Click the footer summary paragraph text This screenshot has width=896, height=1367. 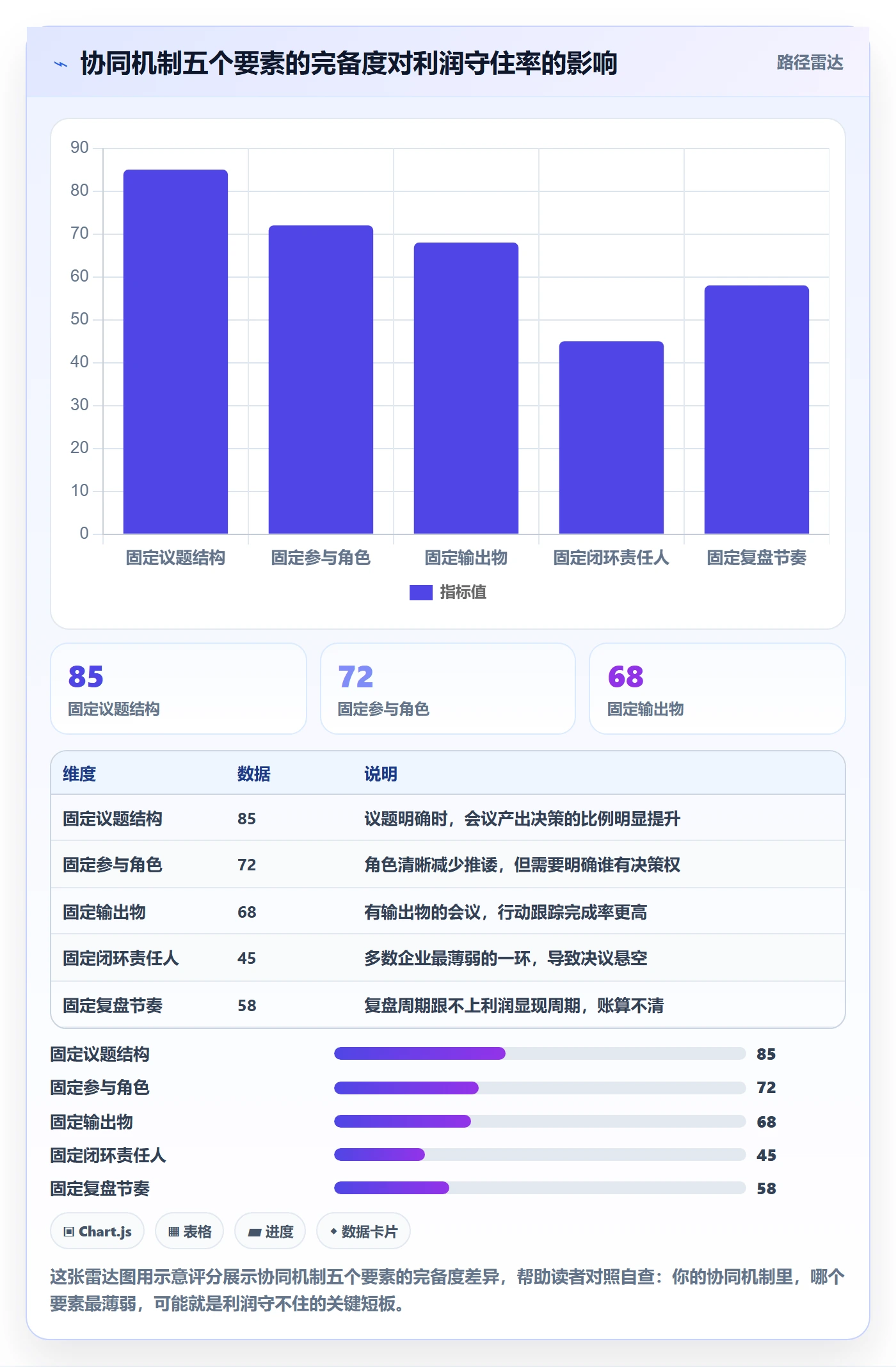pyautogui.click(x=448, y=1290)
